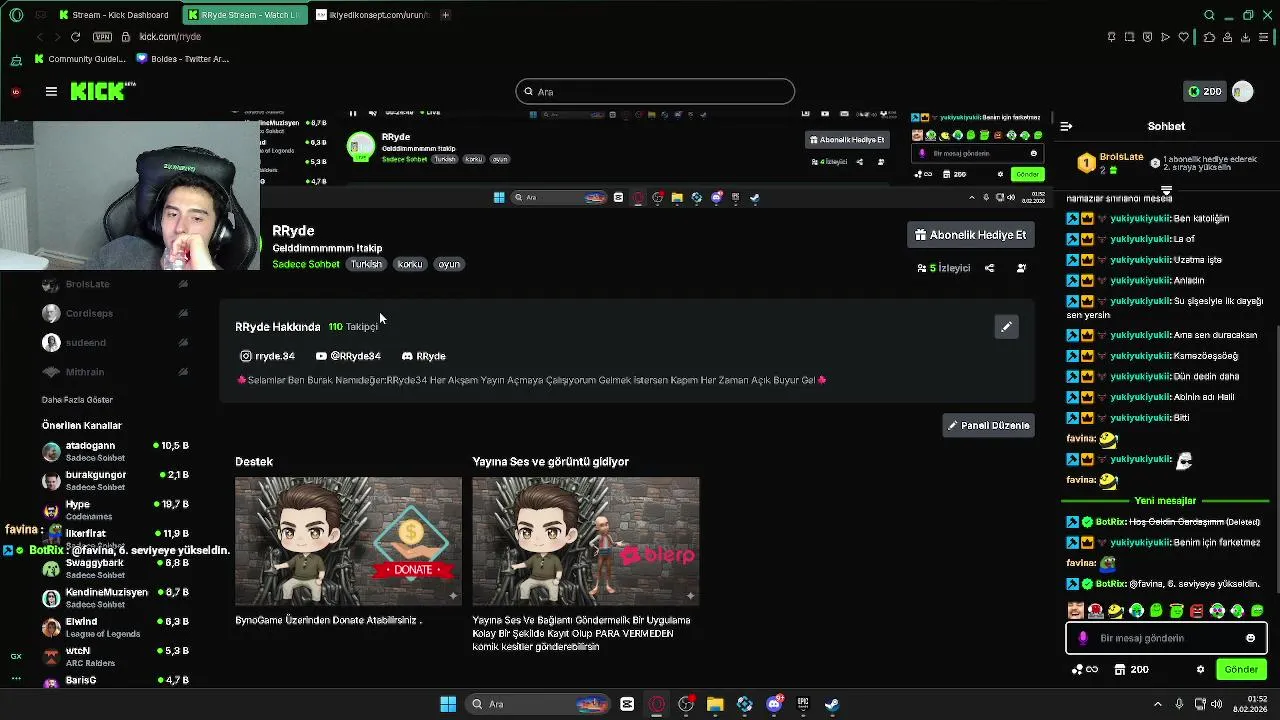The height and width of the screenshot is (720, 1280).
Task: Focus the Bir mesaj gönderin chat input
Action: [x=1166, y=638]
